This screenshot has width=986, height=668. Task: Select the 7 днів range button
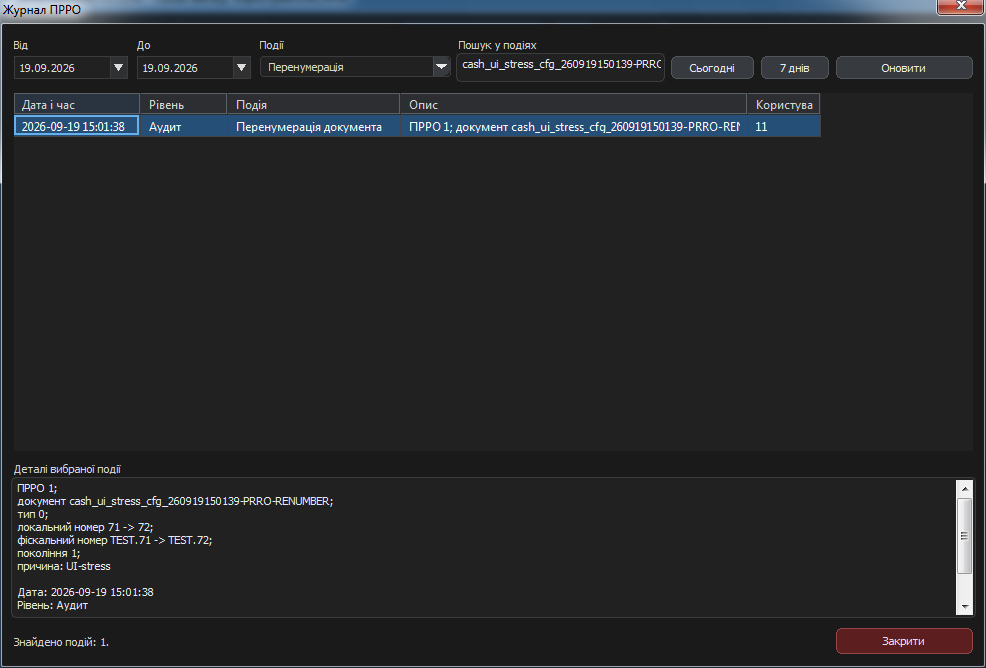(794, 68)
